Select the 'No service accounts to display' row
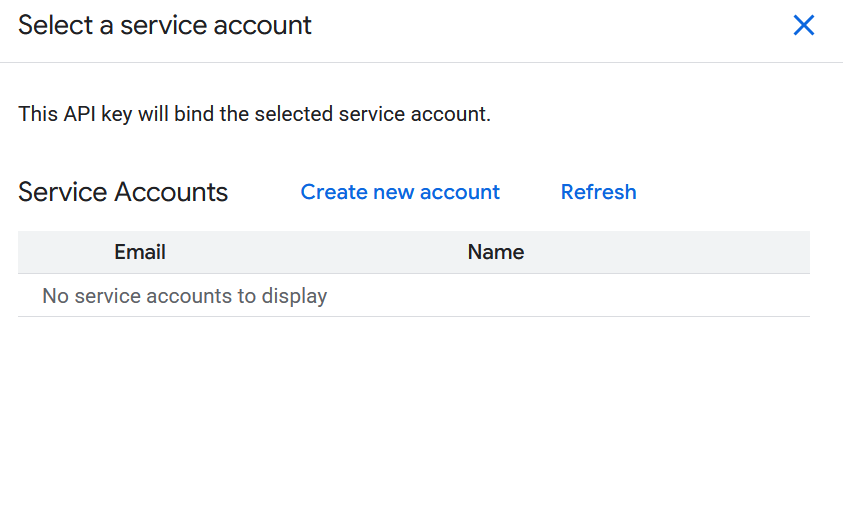This screenshot has height=506, width=843. pyautogui.click(x=413, y=296)
